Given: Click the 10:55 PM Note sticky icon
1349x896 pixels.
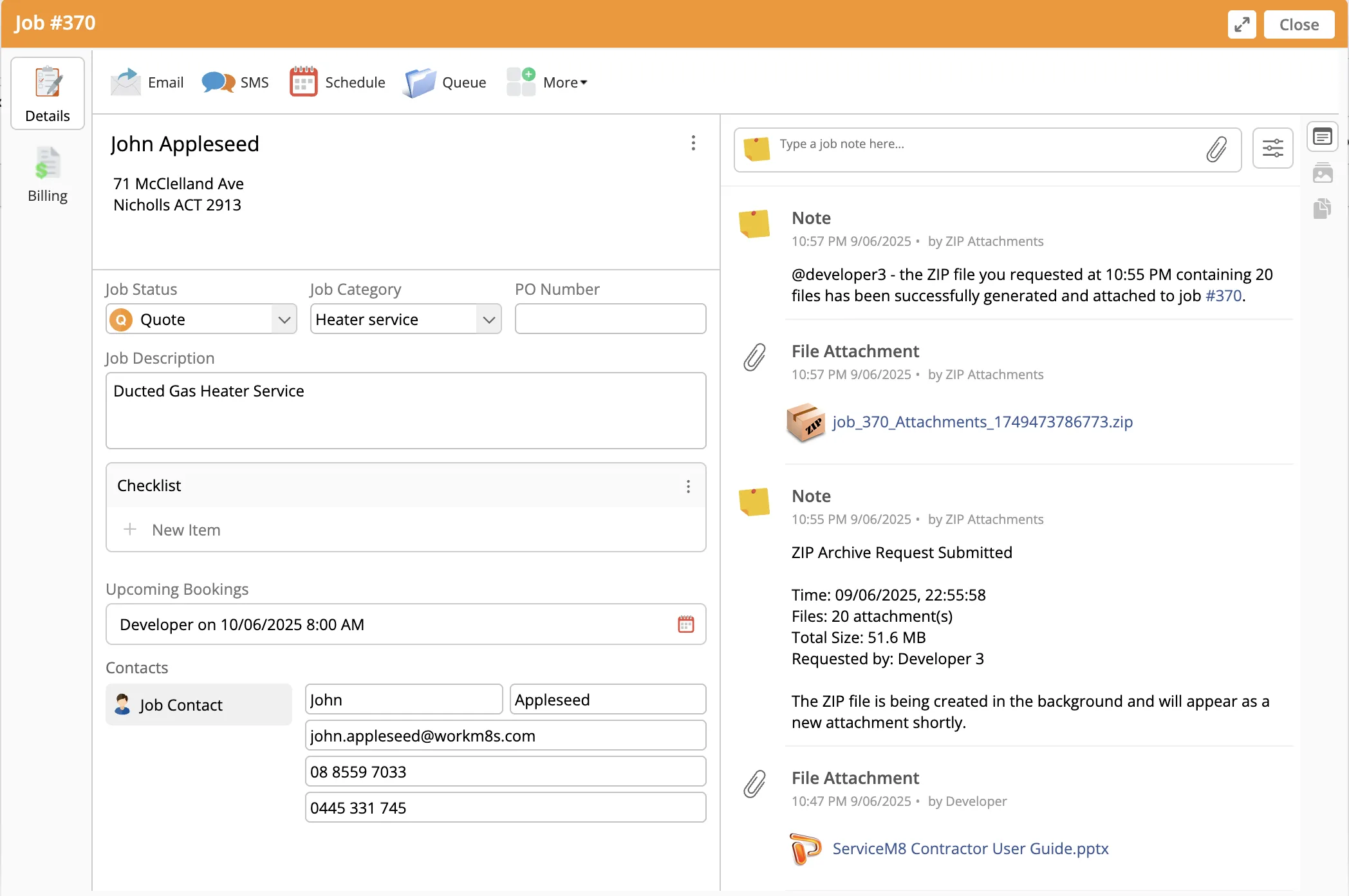Looking at the screenshot, I should coord(754,501).
